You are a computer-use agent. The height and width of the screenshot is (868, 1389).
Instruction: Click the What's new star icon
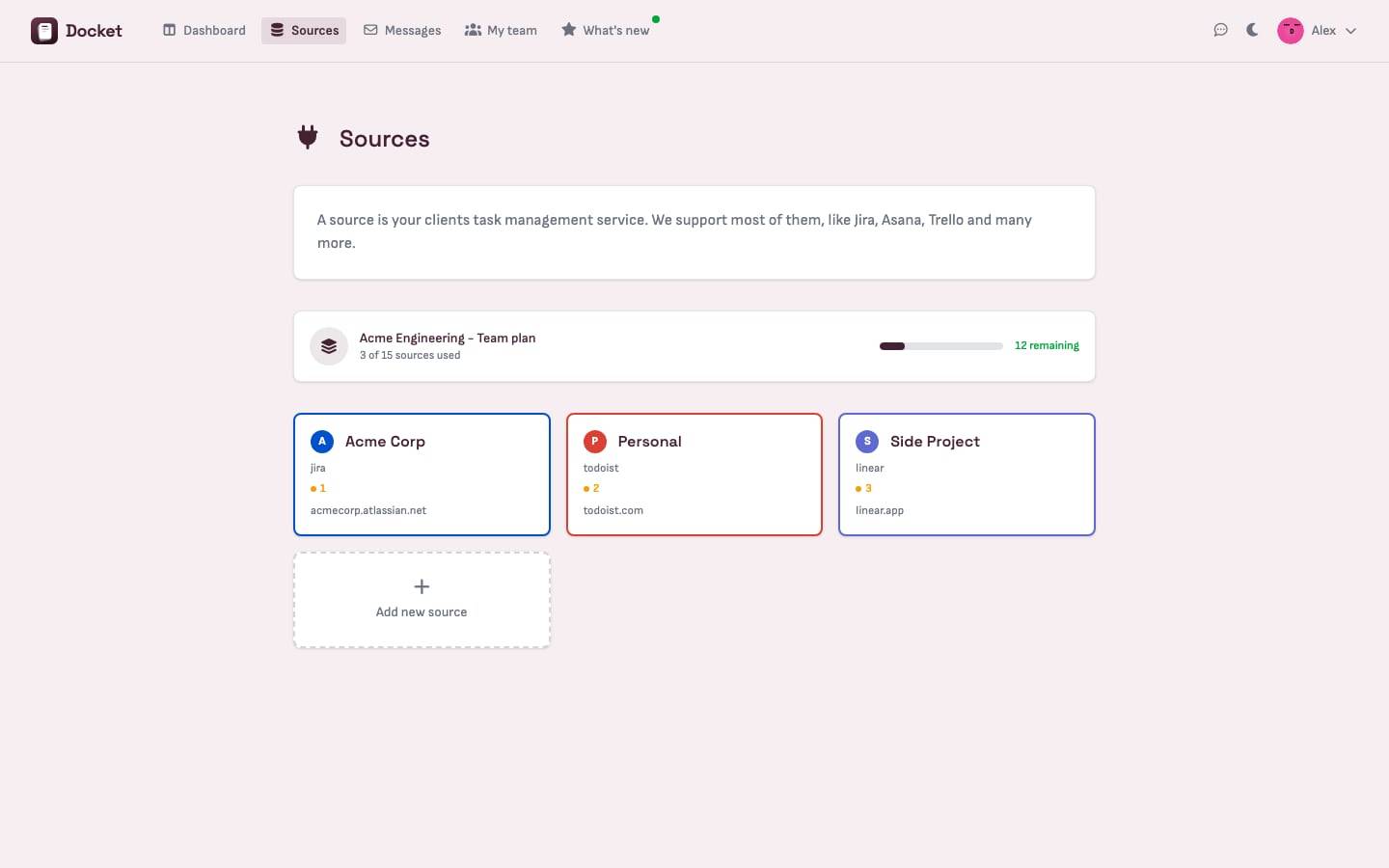click(x=569, y=30)
